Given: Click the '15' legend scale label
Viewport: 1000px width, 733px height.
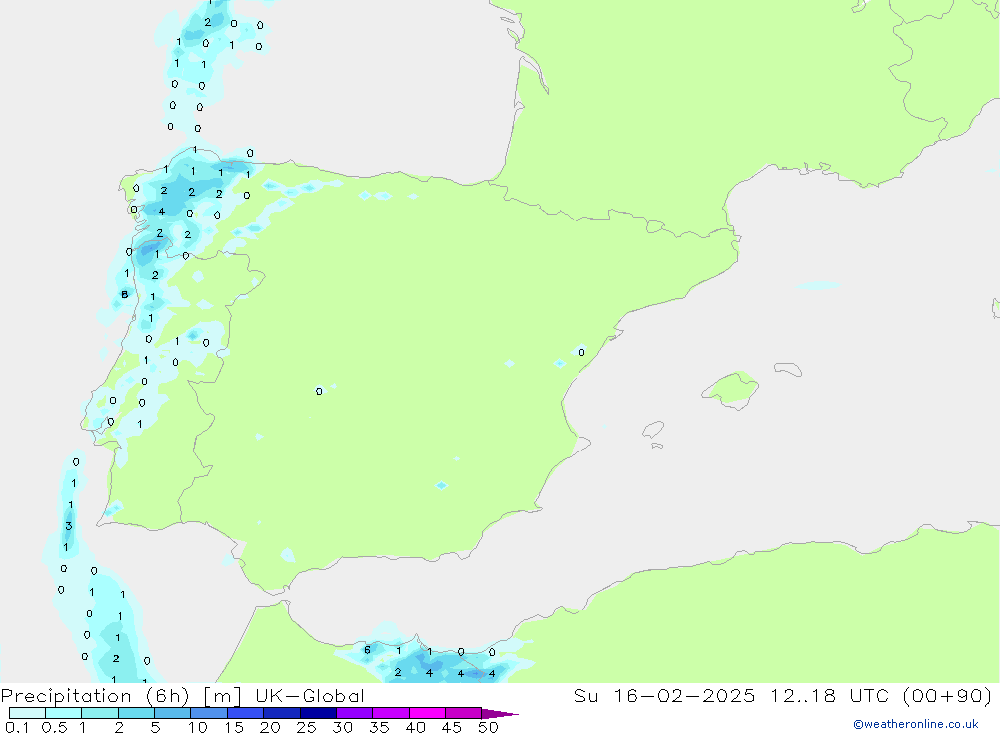Looking at the screenshot, I should [234, 727].
